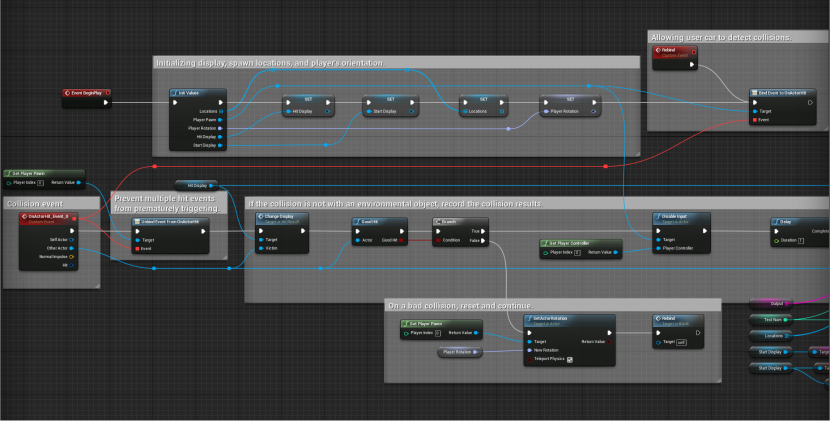830x421 pixels.
Task: Select the Event BeginPlay node title
Action: click(86, 93)
